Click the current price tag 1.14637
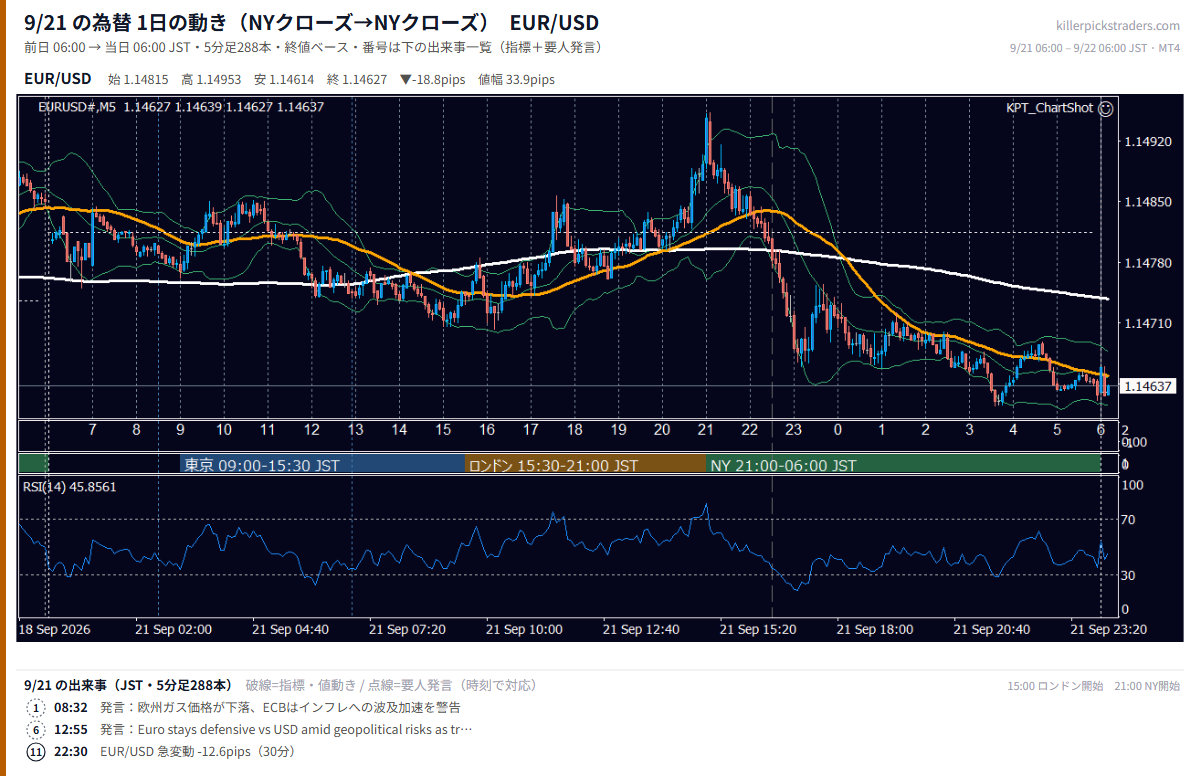The height and width of the screenshot is (776, 1200). (x=1147, y=386)
